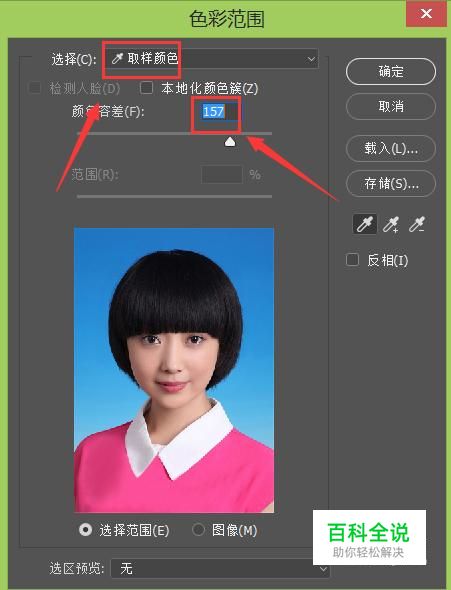The height and width of the screenshot is (590, 451).
Task: Expand the 选区预览 dropdown showing 无
Action: point(220,568)
